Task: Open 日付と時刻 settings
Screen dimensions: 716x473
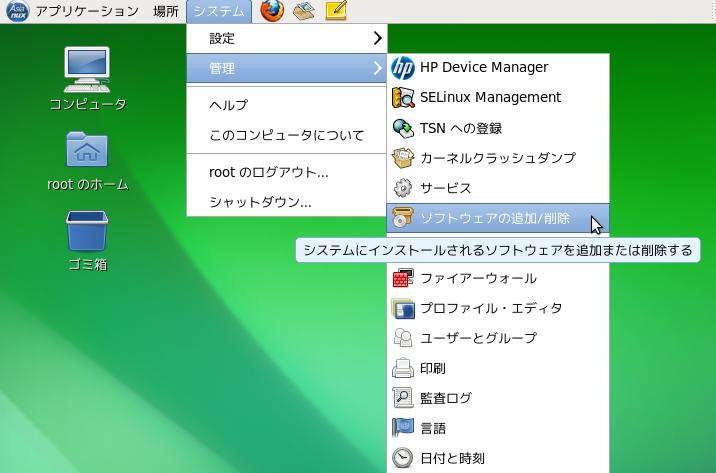Action: [452, 458]
